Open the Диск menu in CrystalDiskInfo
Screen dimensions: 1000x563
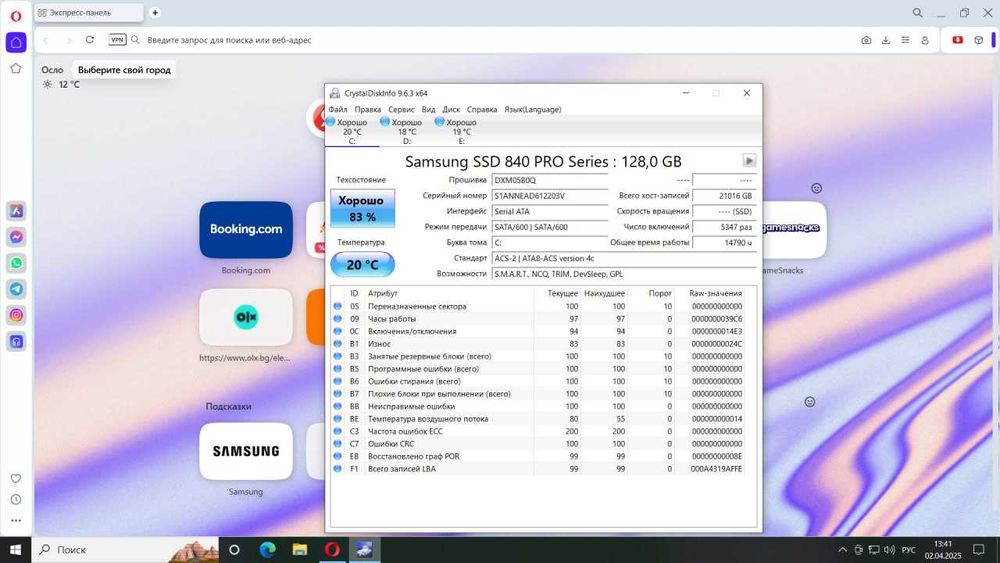[x=452, y=110]
